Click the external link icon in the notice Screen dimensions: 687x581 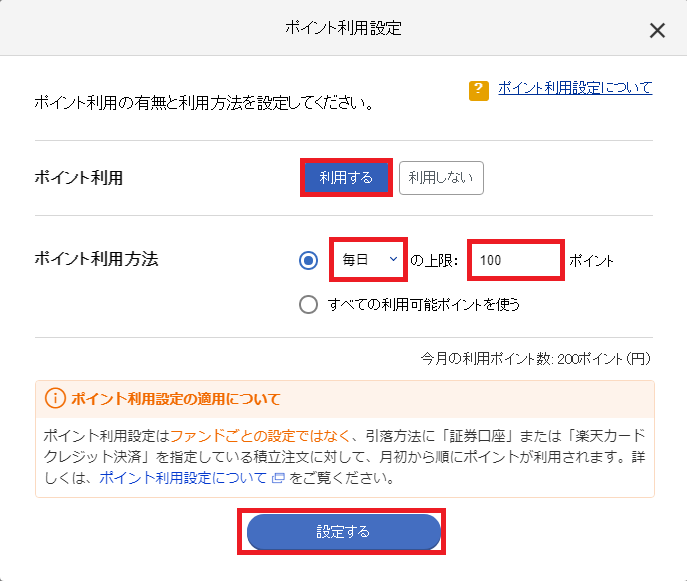point(278,478)
